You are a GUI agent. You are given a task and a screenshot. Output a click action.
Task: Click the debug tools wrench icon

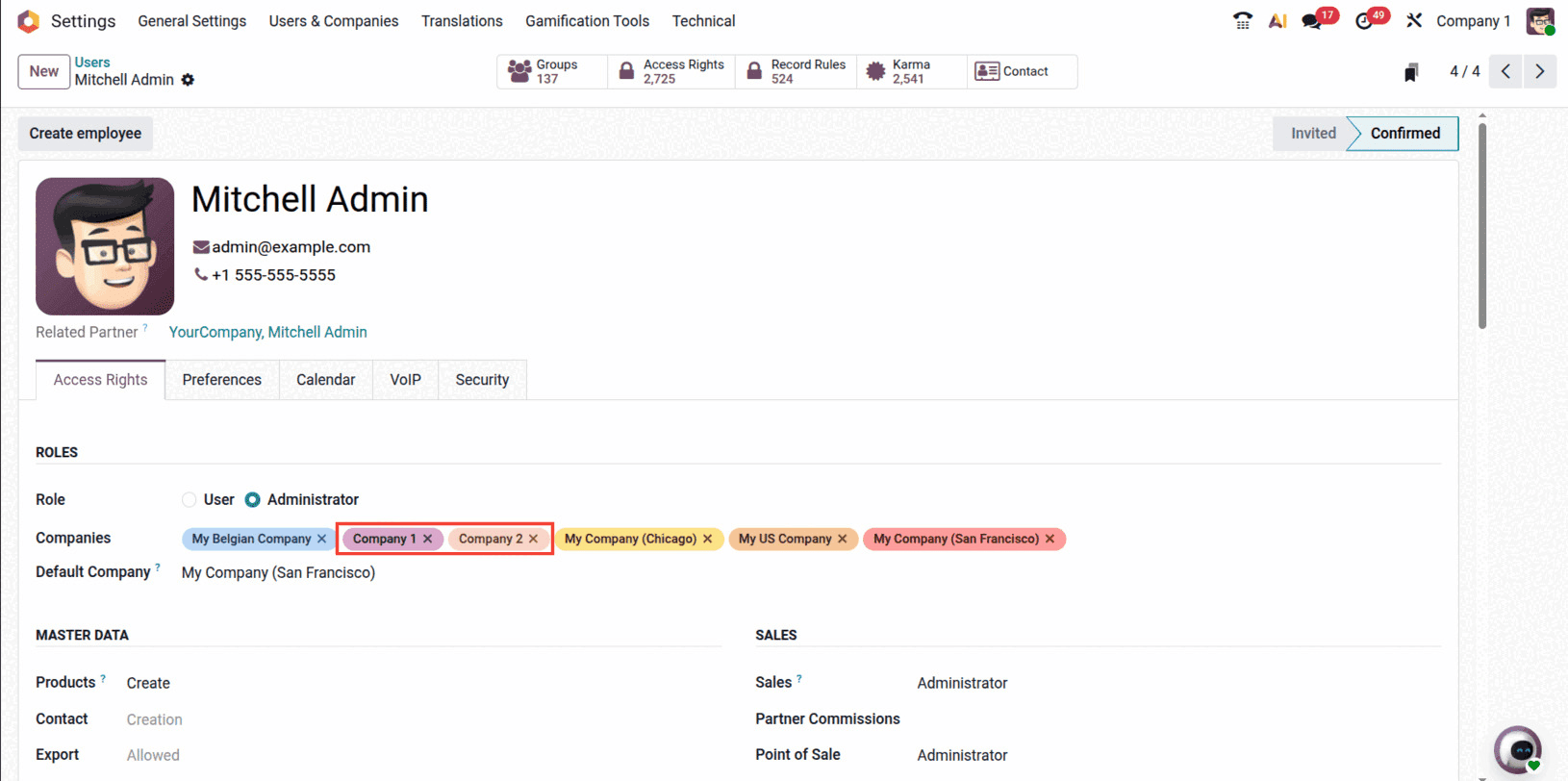click(x=1413, y=20)
